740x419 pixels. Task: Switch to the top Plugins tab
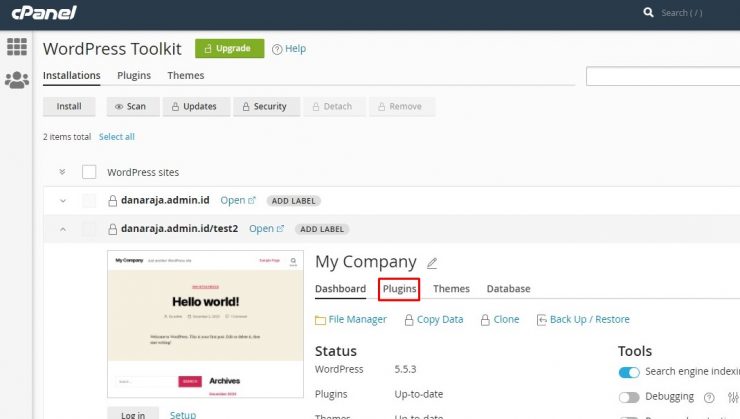click(x=134, y=75)
